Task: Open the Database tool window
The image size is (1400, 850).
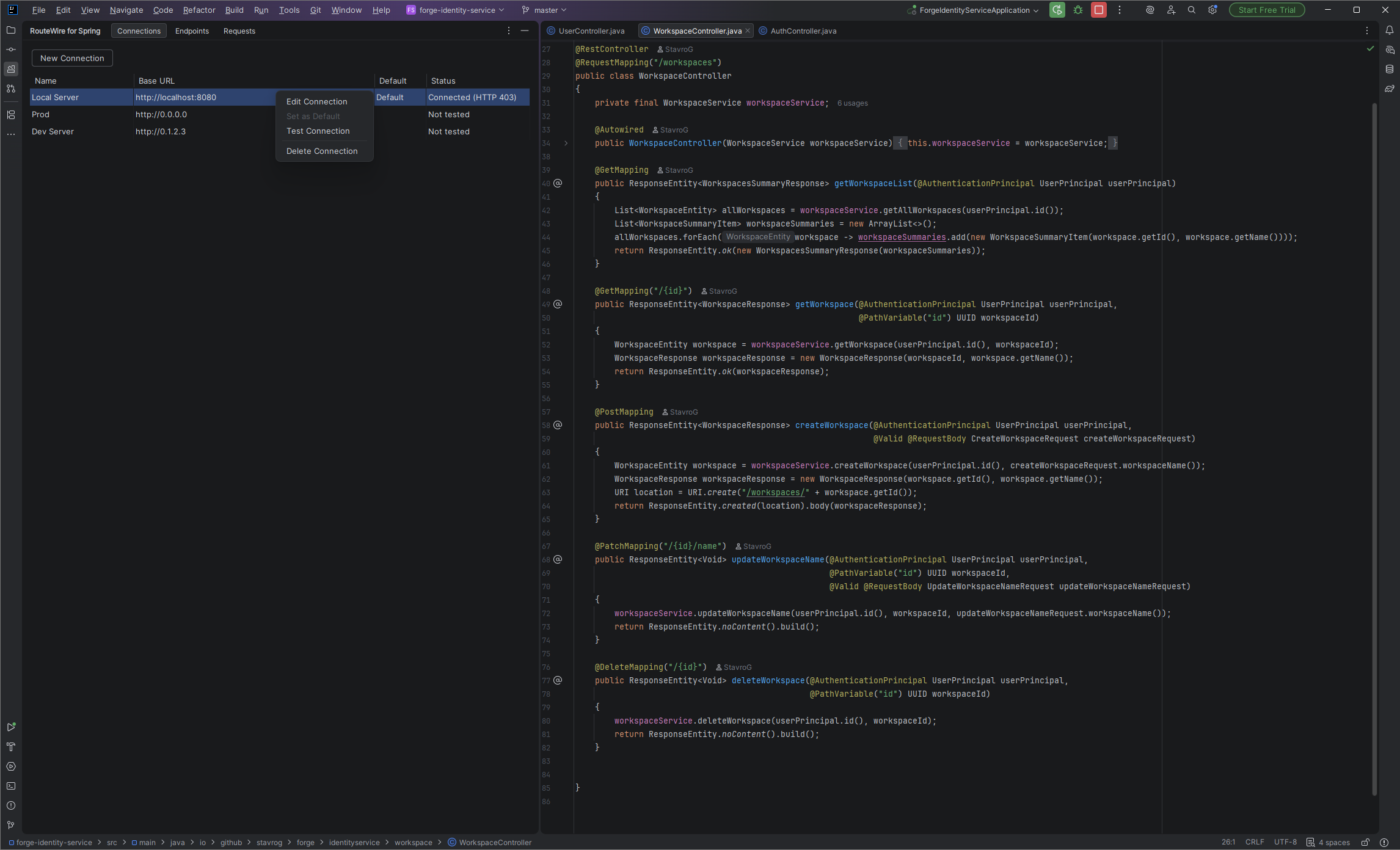Action: pos(1390,69)
